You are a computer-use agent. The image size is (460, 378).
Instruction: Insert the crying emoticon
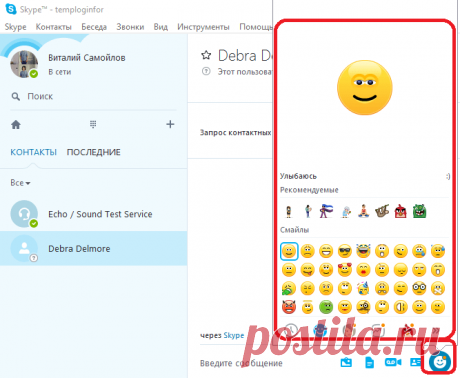pyautogui.click(x=419, y=251)
